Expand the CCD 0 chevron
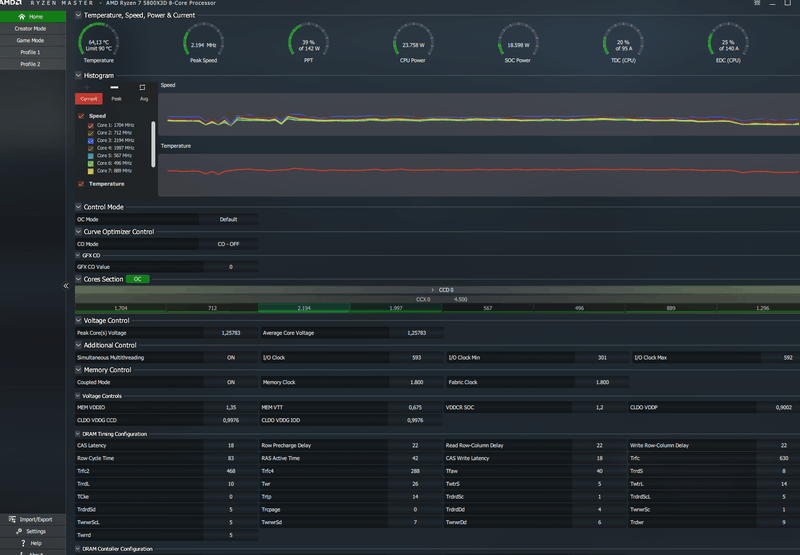This screenshot has height=555, width=800. 433,290
